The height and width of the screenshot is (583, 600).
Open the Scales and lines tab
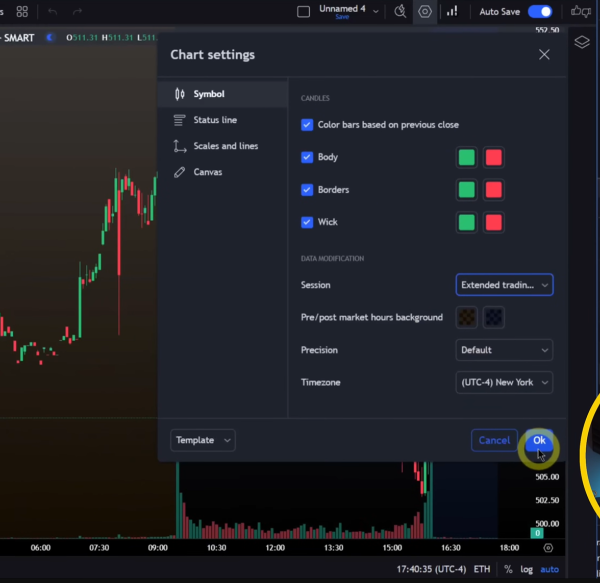pos(225,146)
